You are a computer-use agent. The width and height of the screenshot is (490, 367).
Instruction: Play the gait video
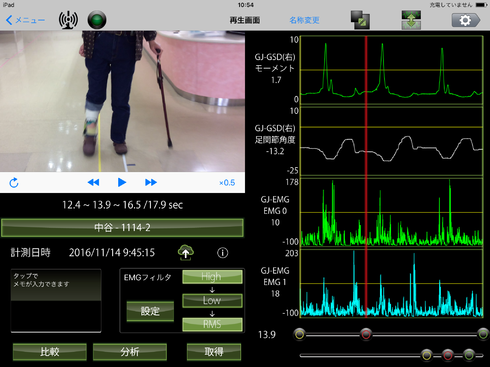[122, 182]
